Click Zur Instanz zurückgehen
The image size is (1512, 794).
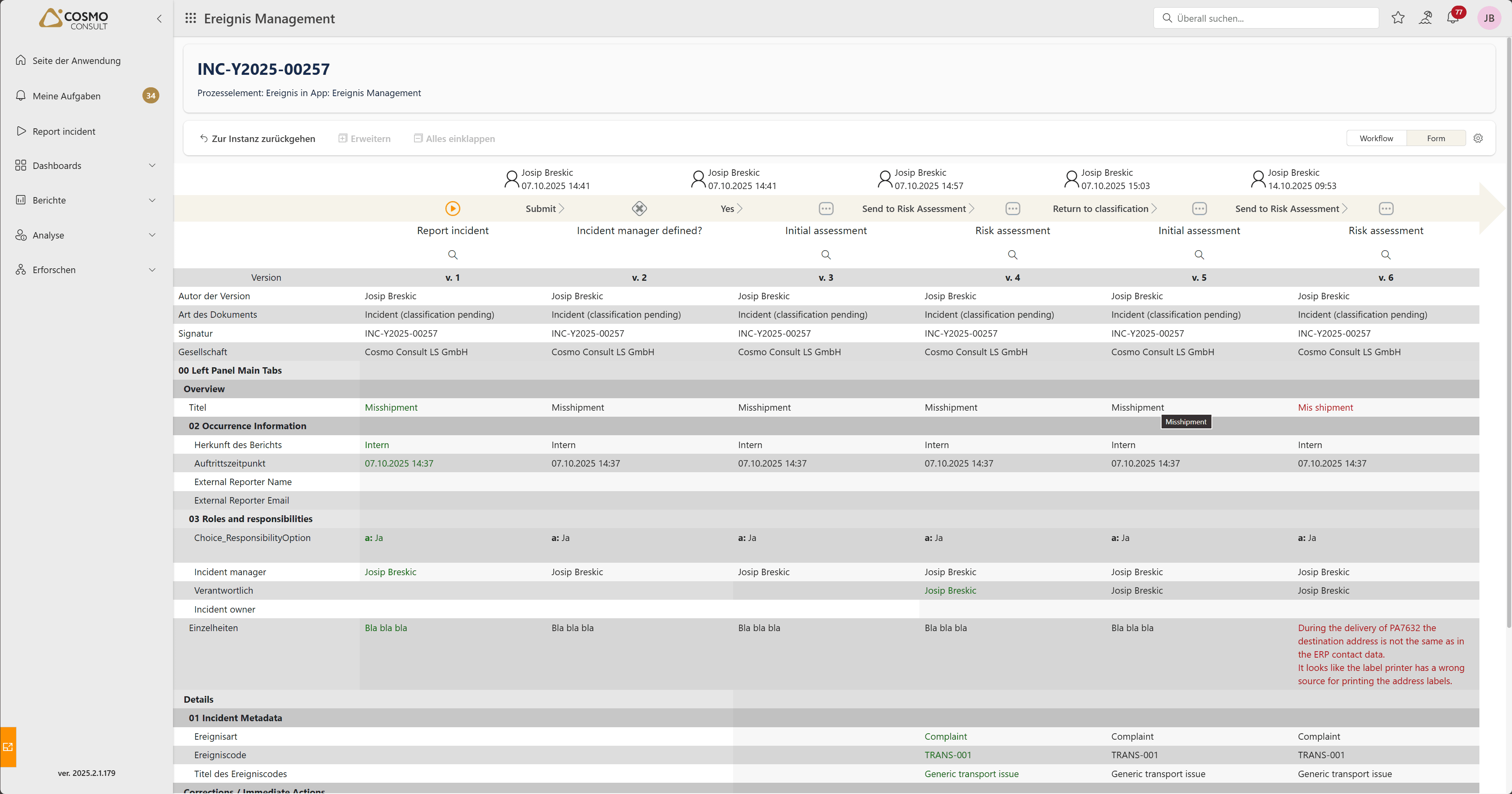click(257, 138)
